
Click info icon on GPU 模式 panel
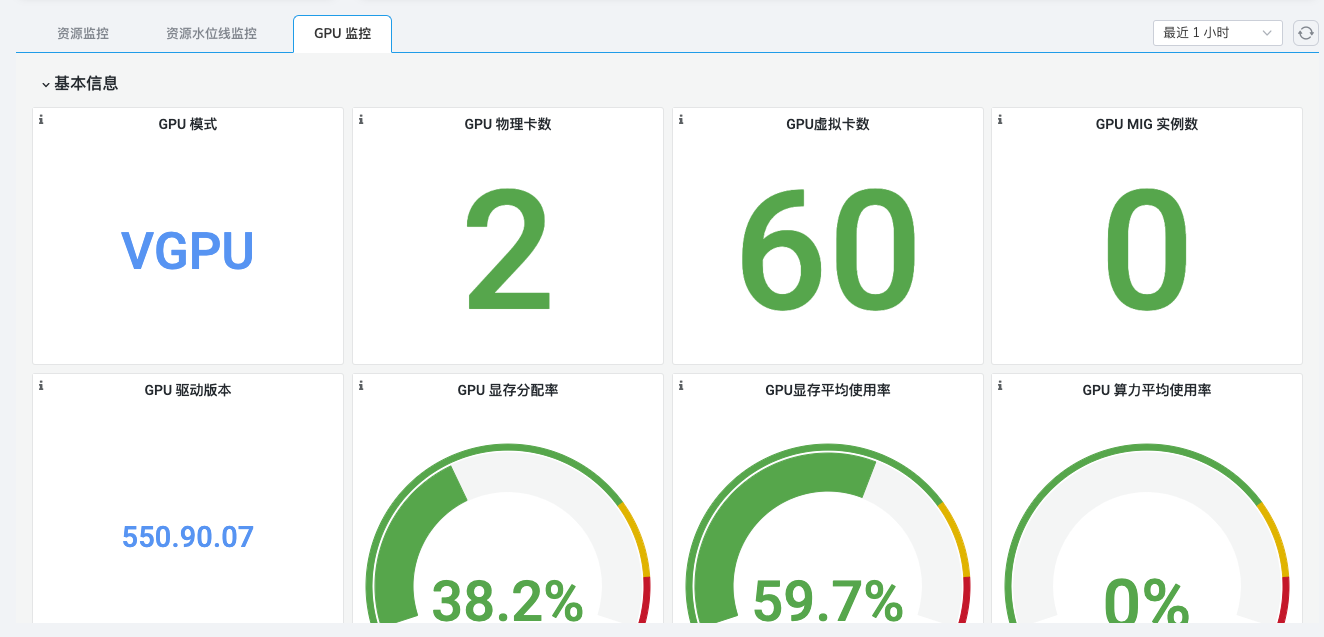(x=41, y=120)
